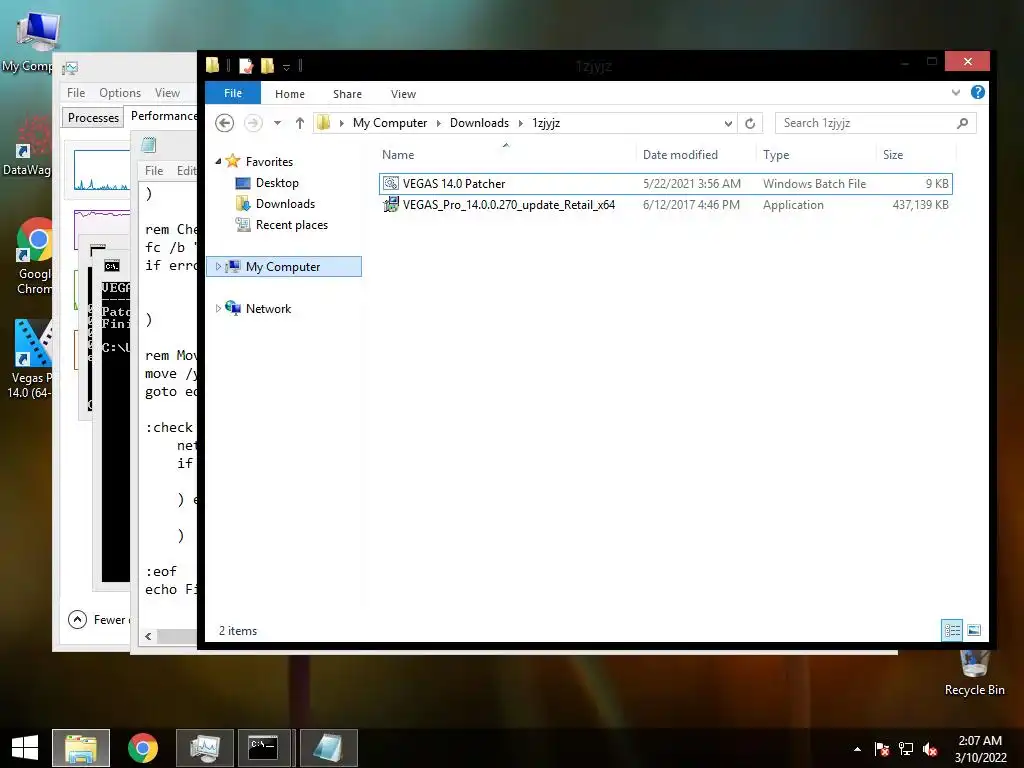Click 1zjyjz in address breadcrumb
The width and height of the screenshot is (1024, 768).
[x=546, y=123]
